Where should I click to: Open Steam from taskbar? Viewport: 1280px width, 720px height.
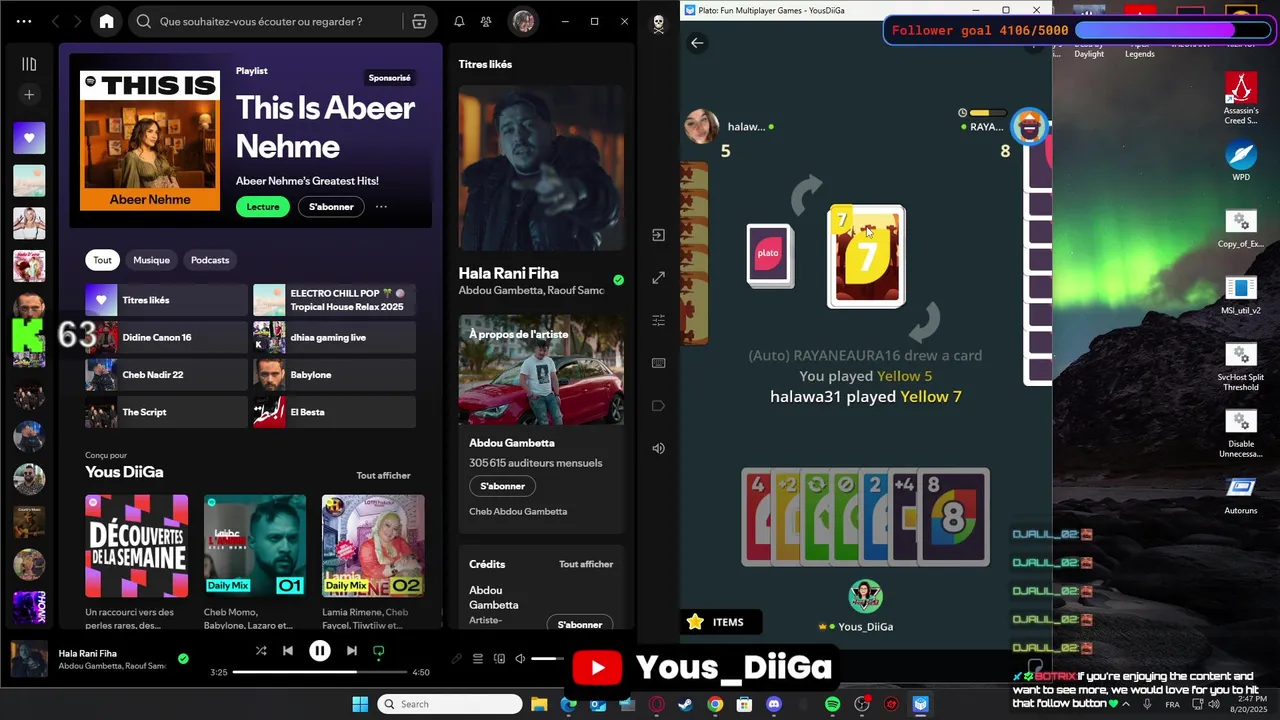pyautogui.click(x=686, y=704)
